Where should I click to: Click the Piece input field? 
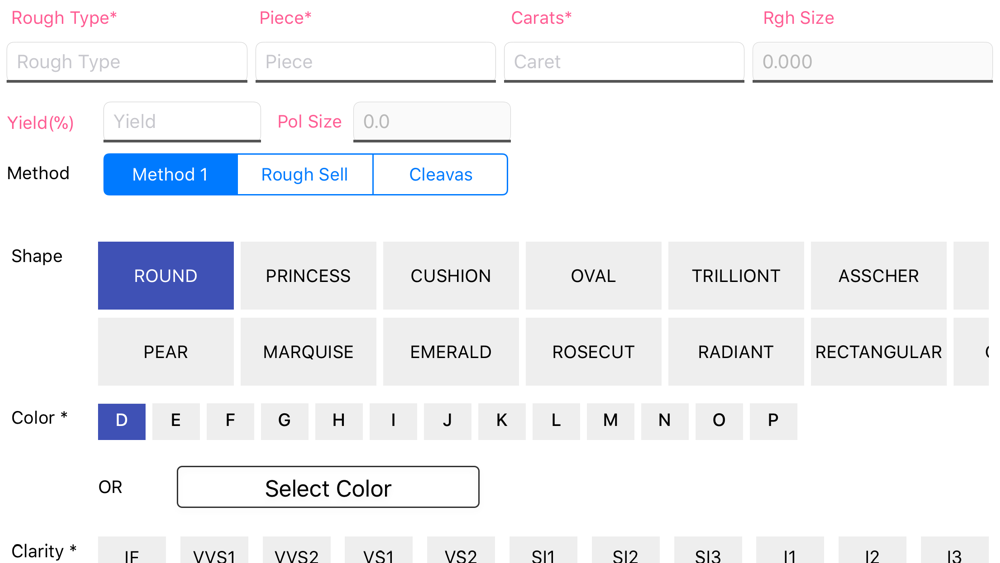tap(376, 62)
